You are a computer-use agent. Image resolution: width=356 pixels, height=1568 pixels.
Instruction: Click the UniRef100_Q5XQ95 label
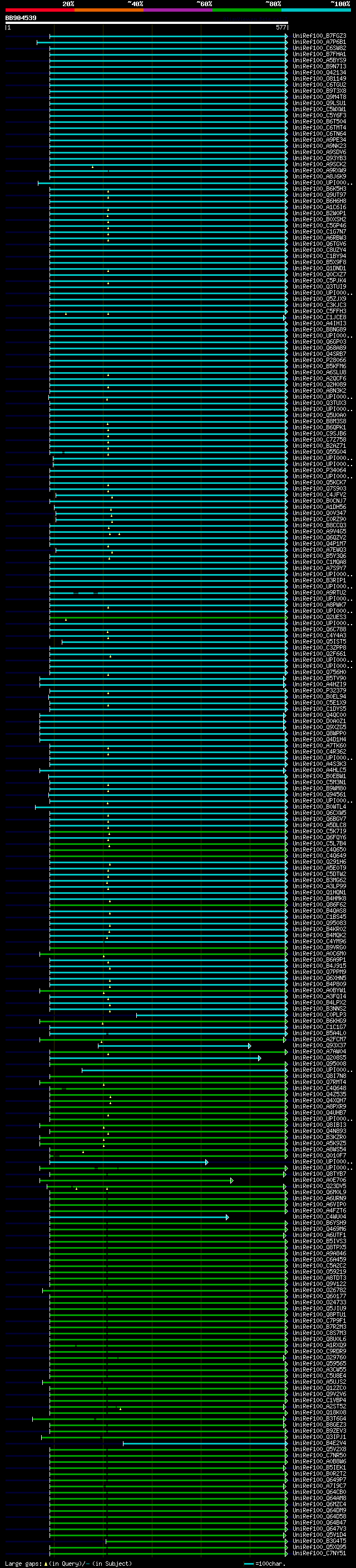click(319, 1547)
